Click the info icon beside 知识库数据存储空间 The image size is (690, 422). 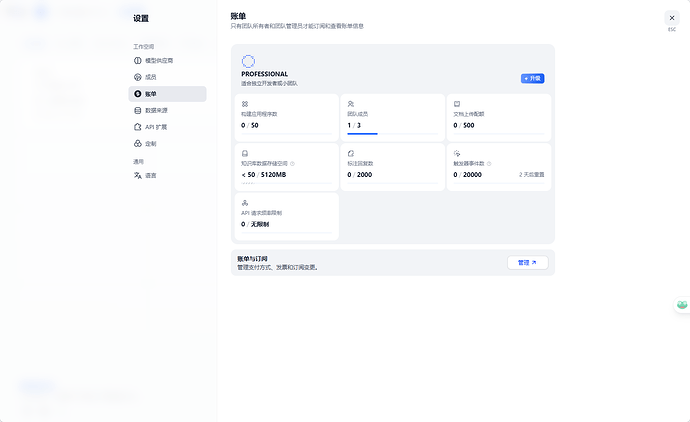tap(292, 164)
